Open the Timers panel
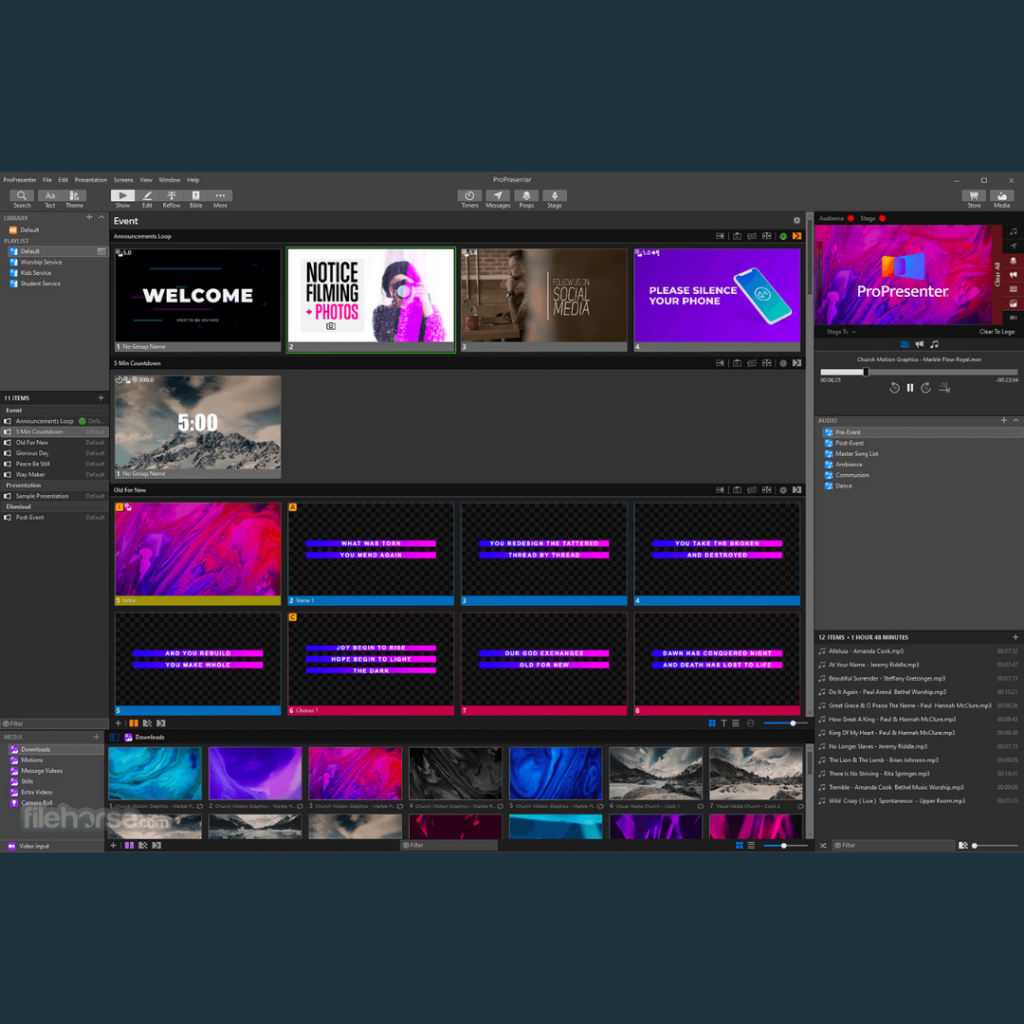This screenshot has width=1024, height=1024. [x=469, y=198]
